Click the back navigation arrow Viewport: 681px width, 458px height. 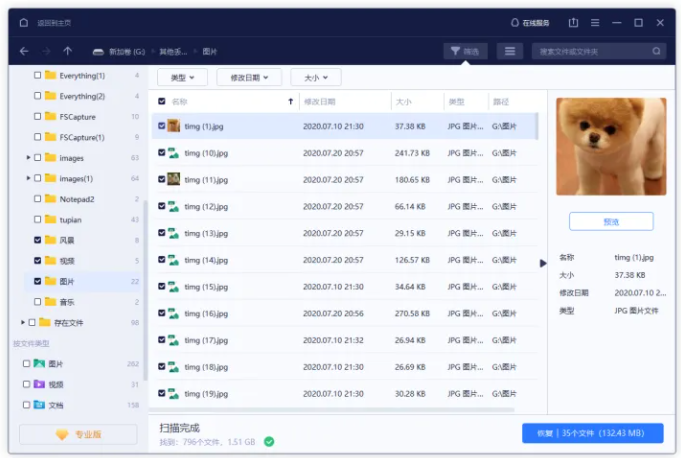coord(24,51)
